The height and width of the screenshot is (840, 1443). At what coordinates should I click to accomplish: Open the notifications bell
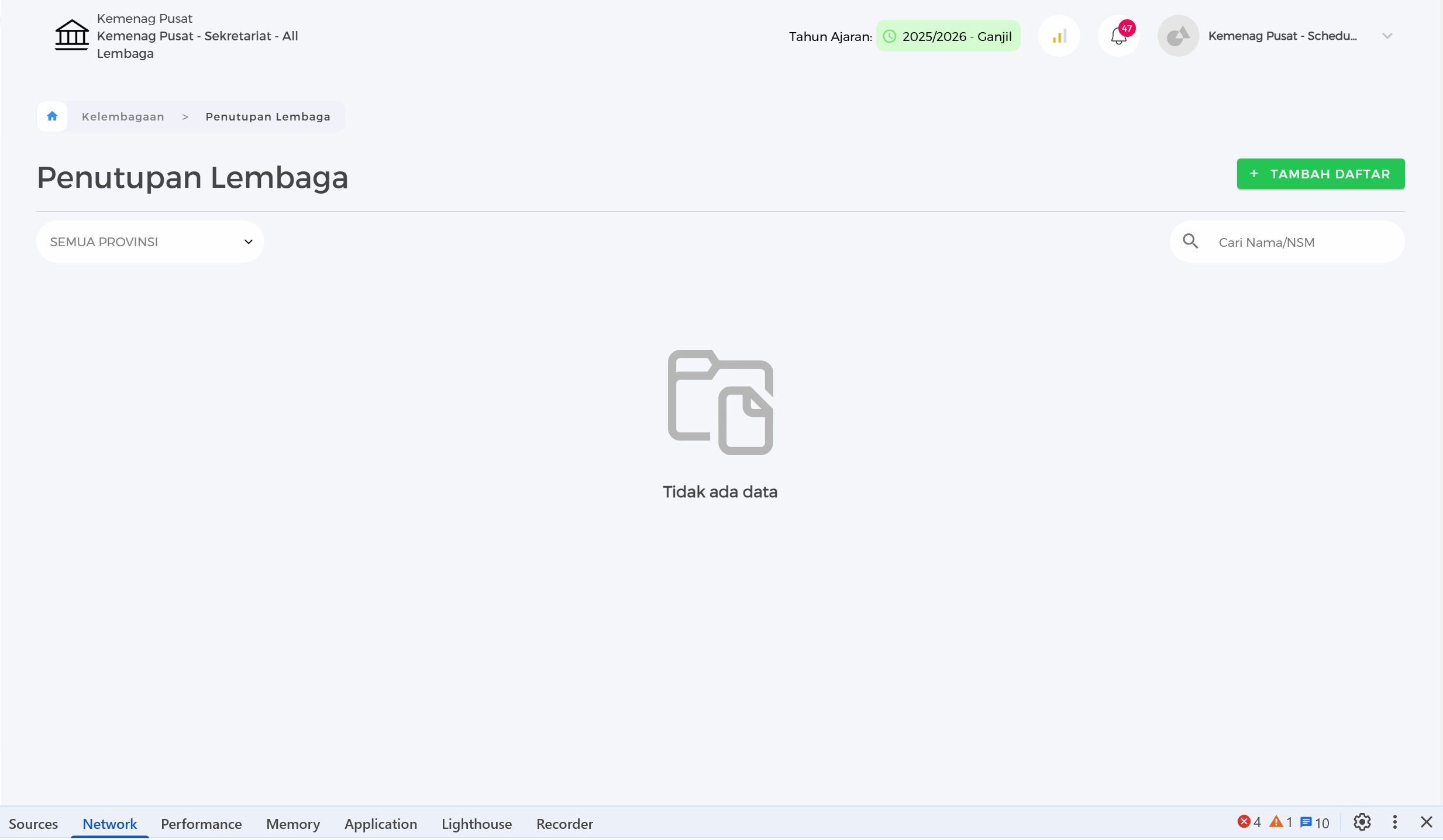pos(1118,36)
